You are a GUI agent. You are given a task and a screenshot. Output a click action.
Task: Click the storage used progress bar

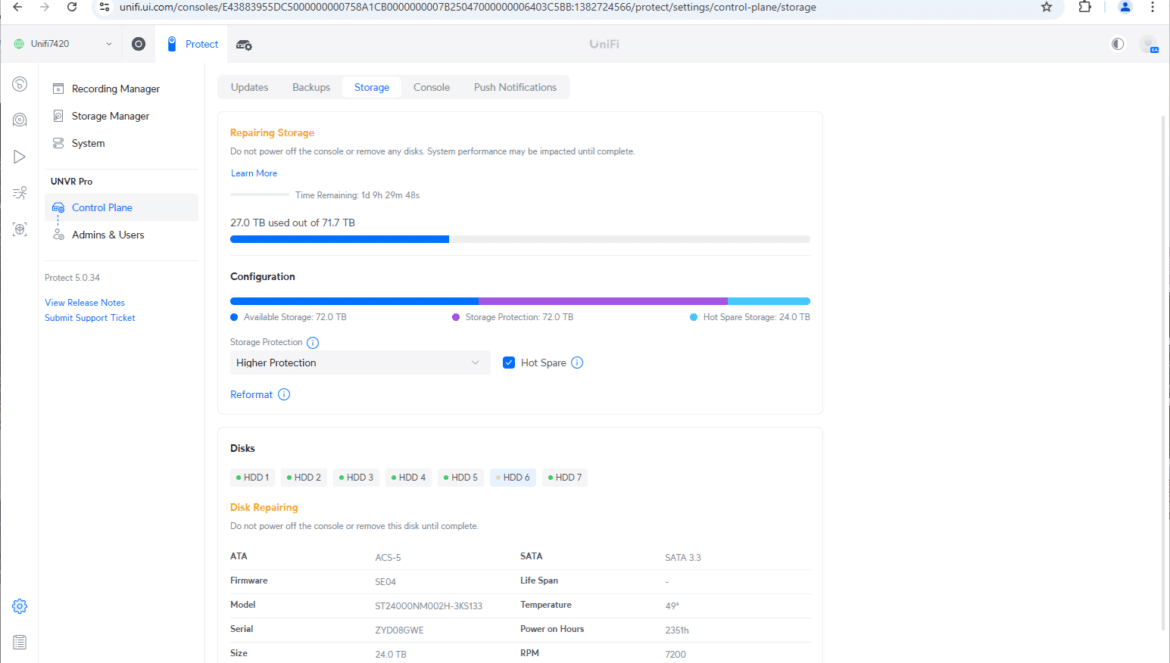tap(520, 239)
